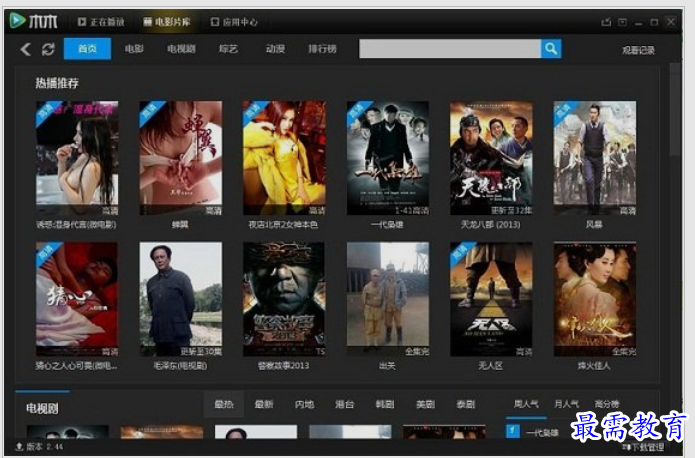The image size is (695, 458).
Task: Click the 电视剧 section heading above the filters
Action: pyautogui.click(x=42, y=408)
